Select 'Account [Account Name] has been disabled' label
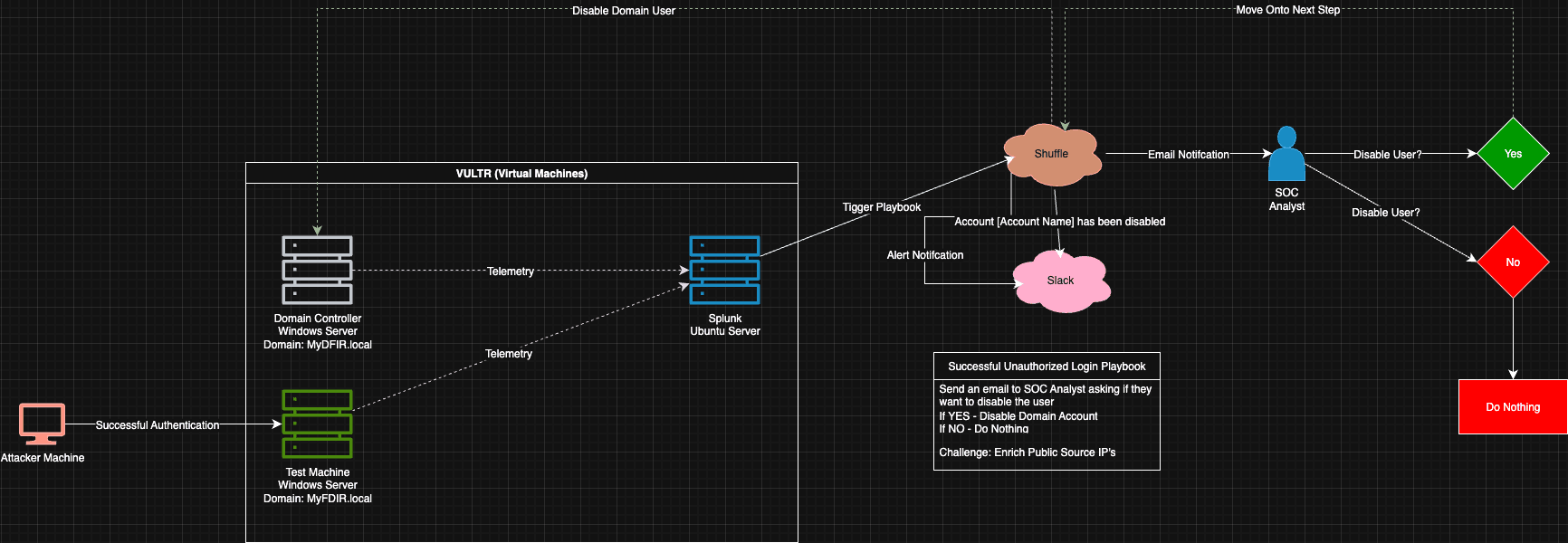 1060,222
